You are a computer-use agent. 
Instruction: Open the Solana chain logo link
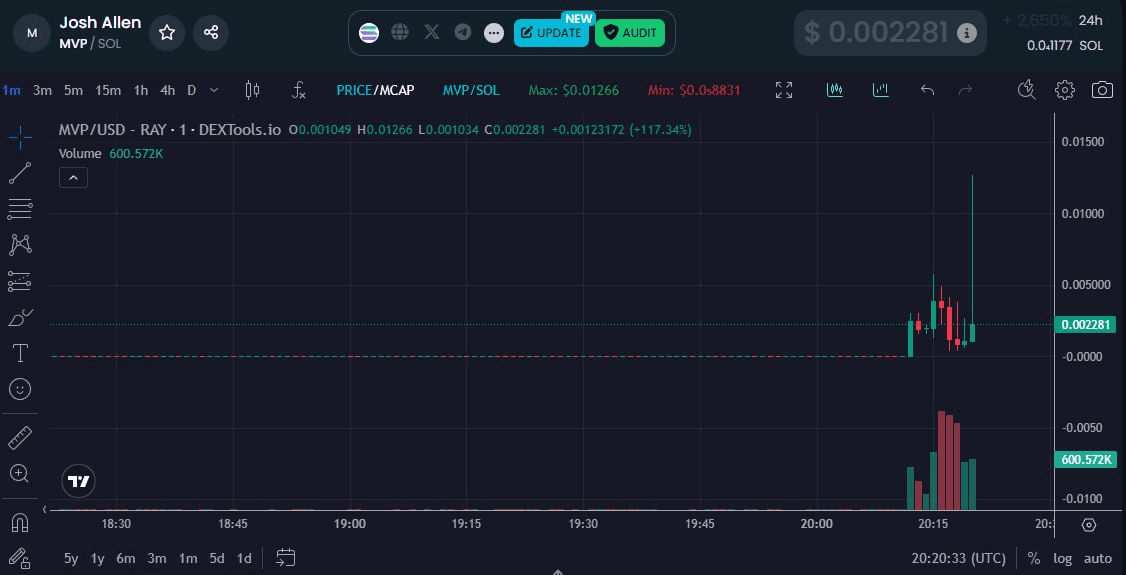click(x=369, y=32)
